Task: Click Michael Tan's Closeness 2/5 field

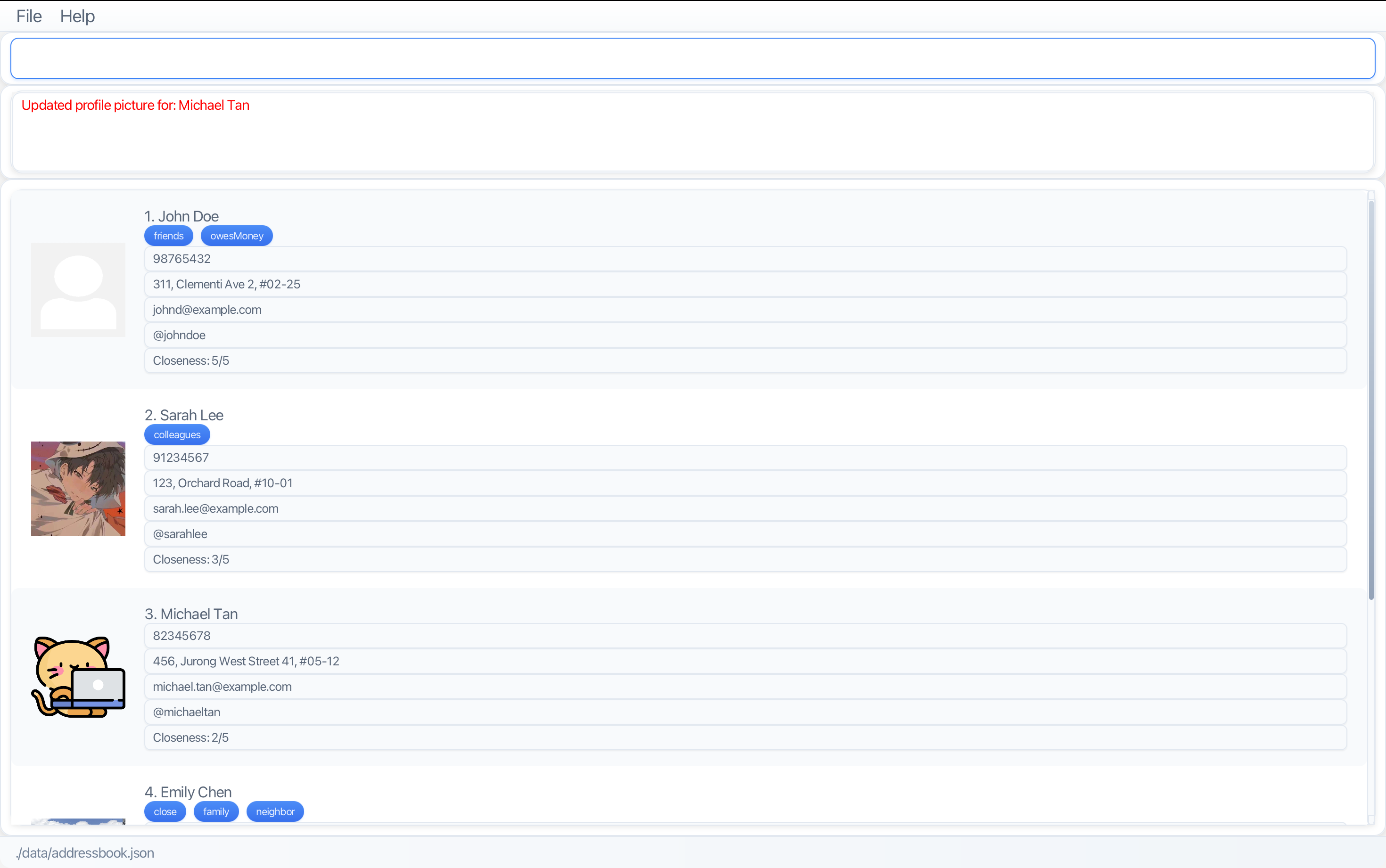Action: pos(190,737)
